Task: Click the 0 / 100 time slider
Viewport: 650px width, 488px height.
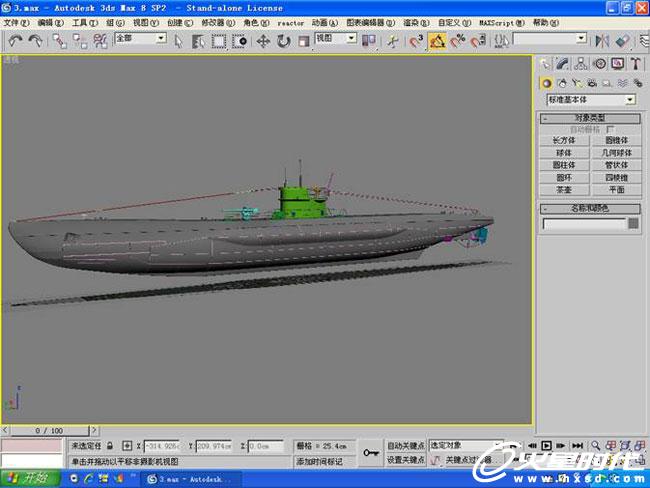Action: click(x=49, y=430)
